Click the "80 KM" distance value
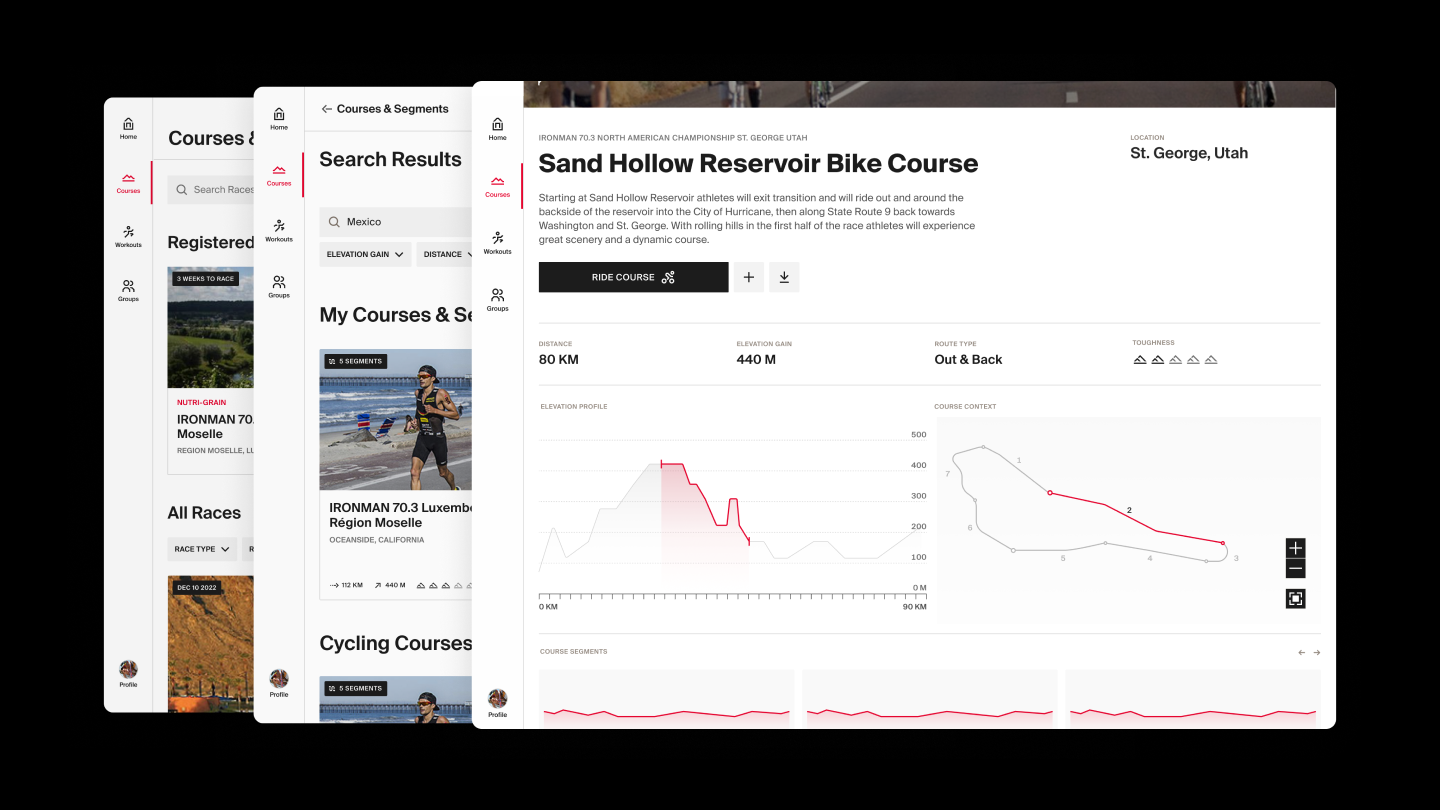The height and width of the screenshot is (810, 1440). [558, 360]
